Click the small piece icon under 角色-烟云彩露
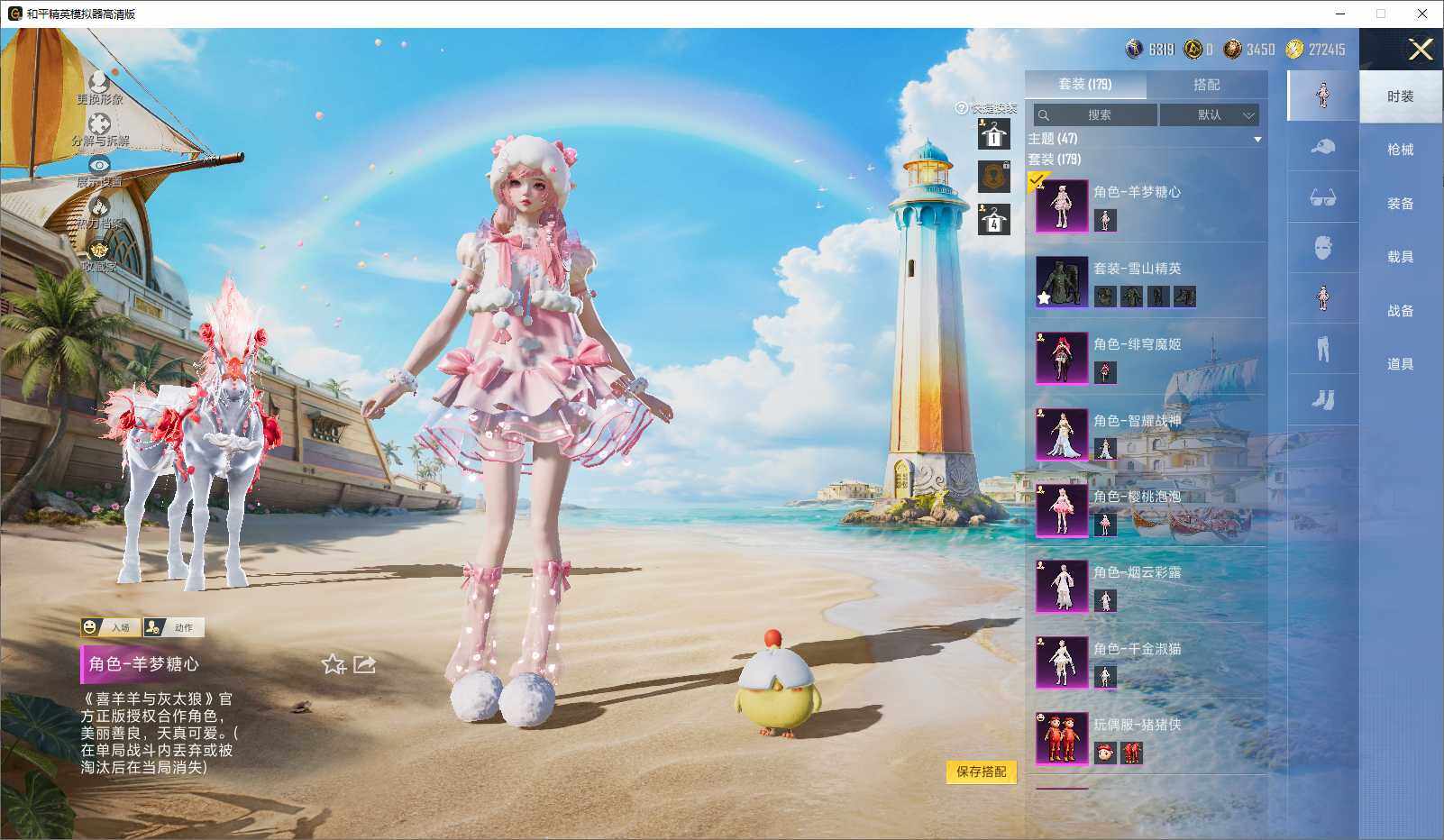This screenshot has width=1444, height=840. (x=1105, y=601)
